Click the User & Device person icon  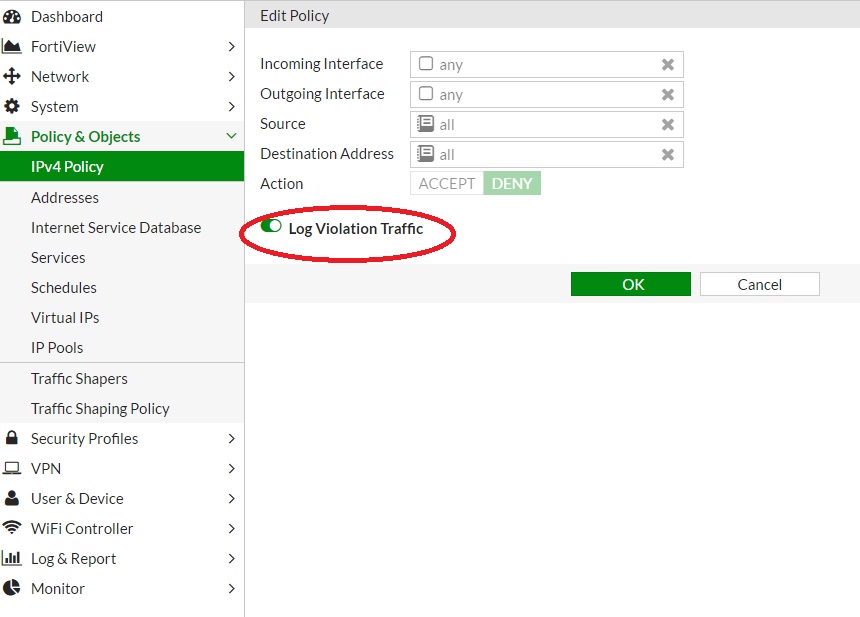pyautogui.click(x=12, y=498)
